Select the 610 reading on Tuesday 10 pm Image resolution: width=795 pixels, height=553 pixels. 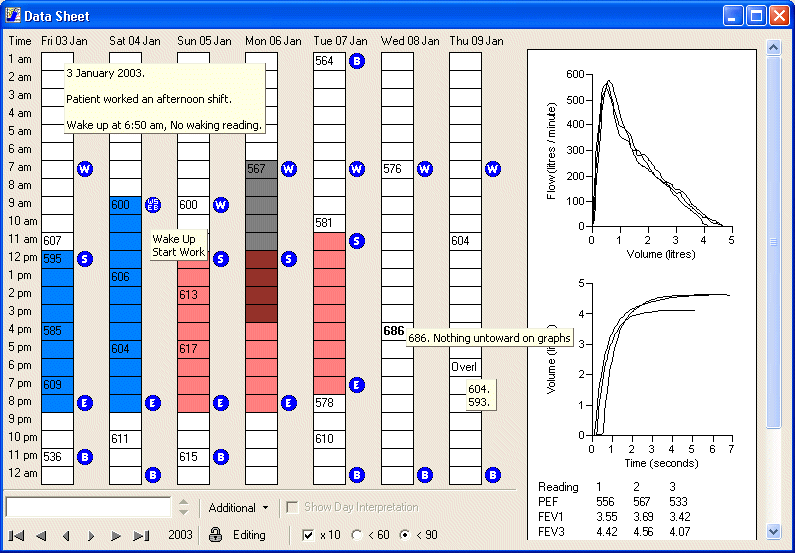click(329, 439)
